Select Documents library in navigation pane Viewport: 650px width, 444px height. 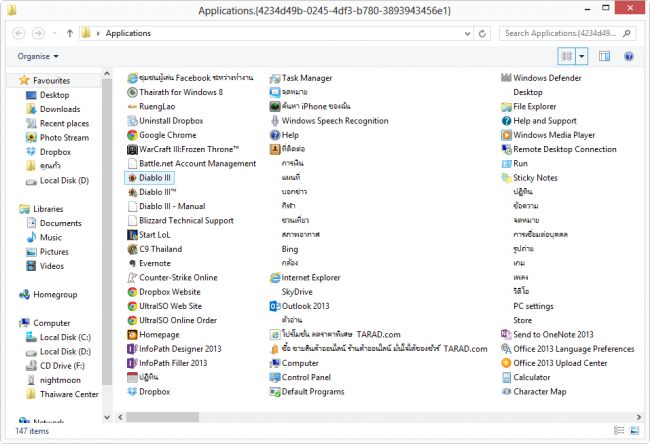pyautogui.click(x=61, y=223)
